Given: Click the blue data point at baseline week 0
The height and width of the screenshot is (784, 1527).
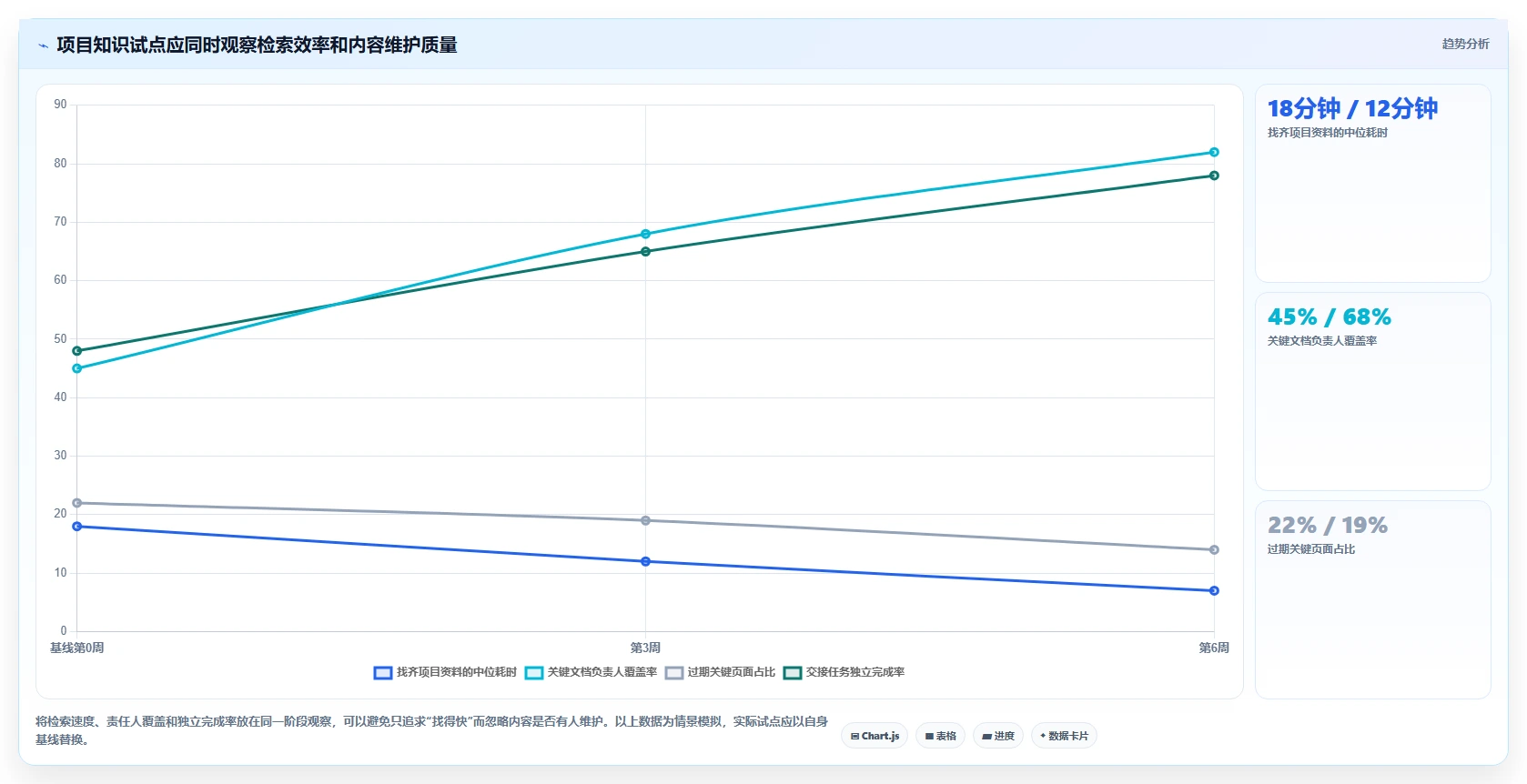Looking at the screenshot, I should click(77, 527).
